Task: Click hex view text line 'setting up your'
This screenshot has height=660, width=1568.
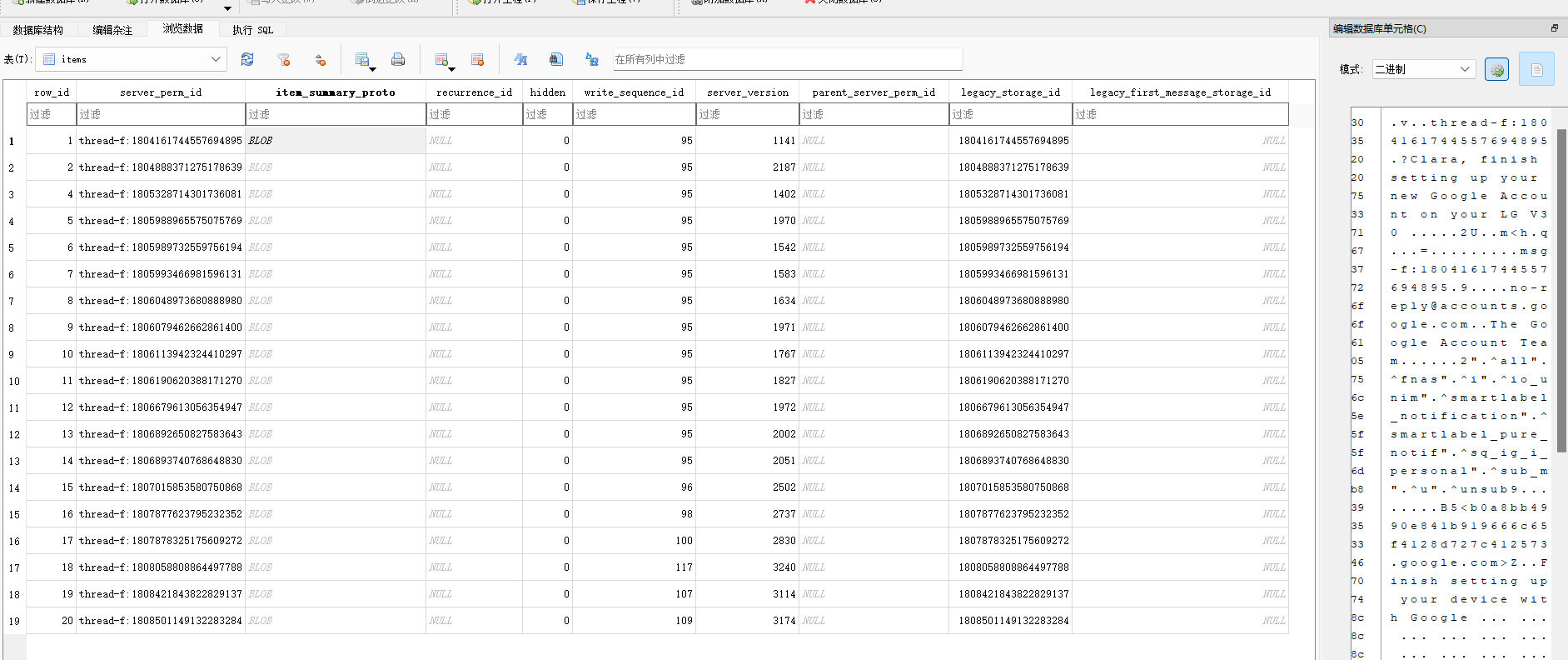Action: click(1464, 177)
